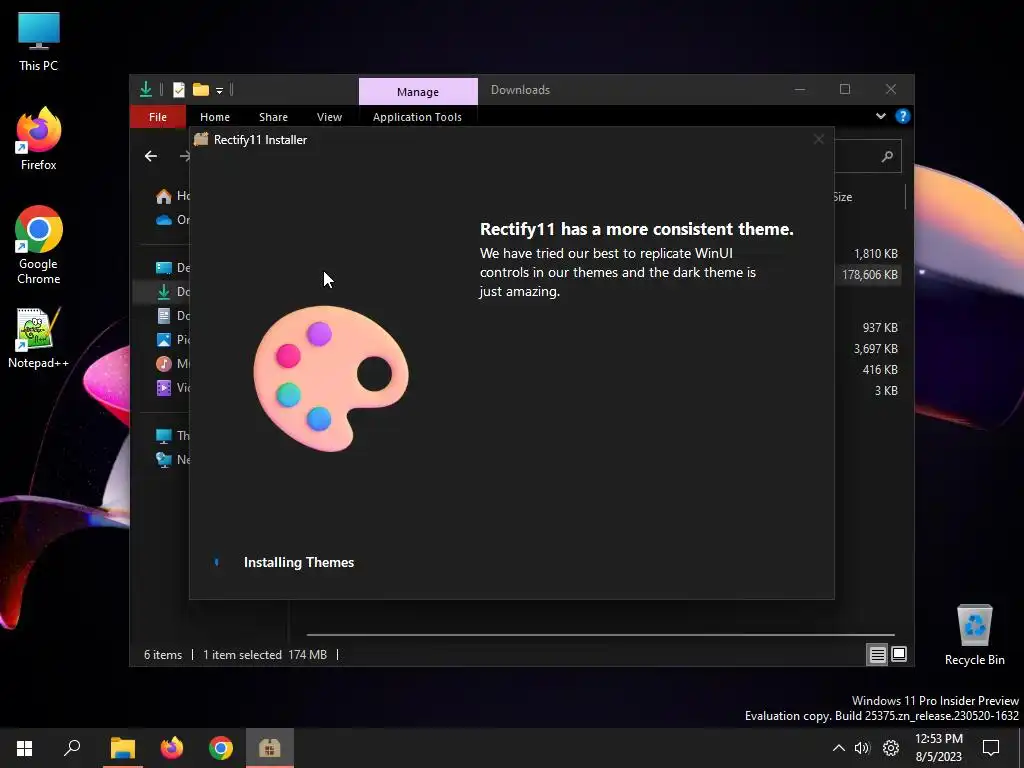Image resolution: width=1024 pixels, height=768 pixels.
Task: Select the file sized 178,606 KB
Action: (x=869, y=274)
